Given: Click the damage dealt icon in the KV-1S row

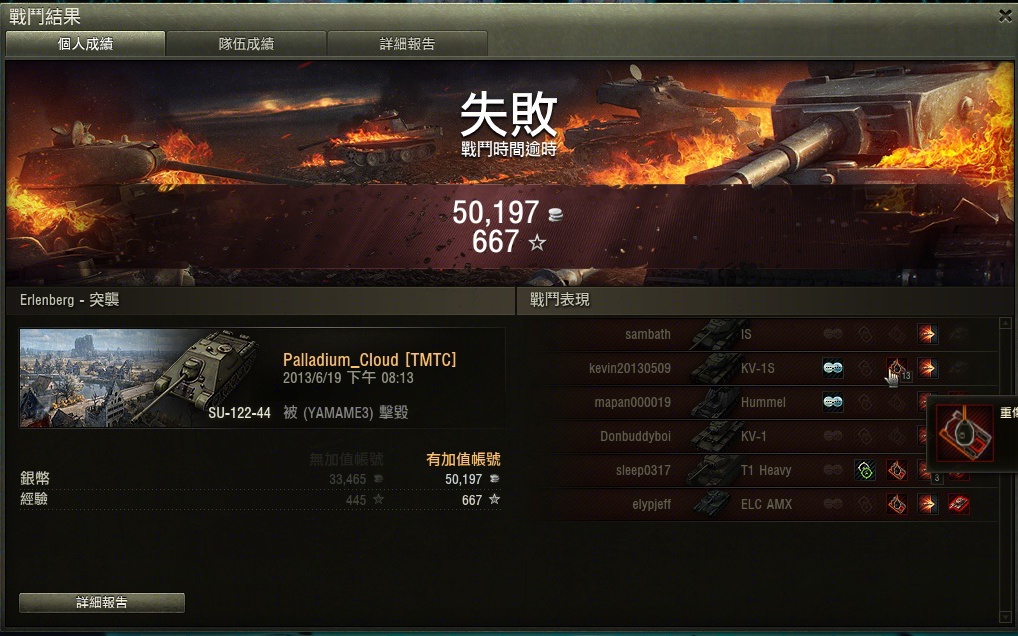Looking at the screenshot, I should tap(928, 368).
